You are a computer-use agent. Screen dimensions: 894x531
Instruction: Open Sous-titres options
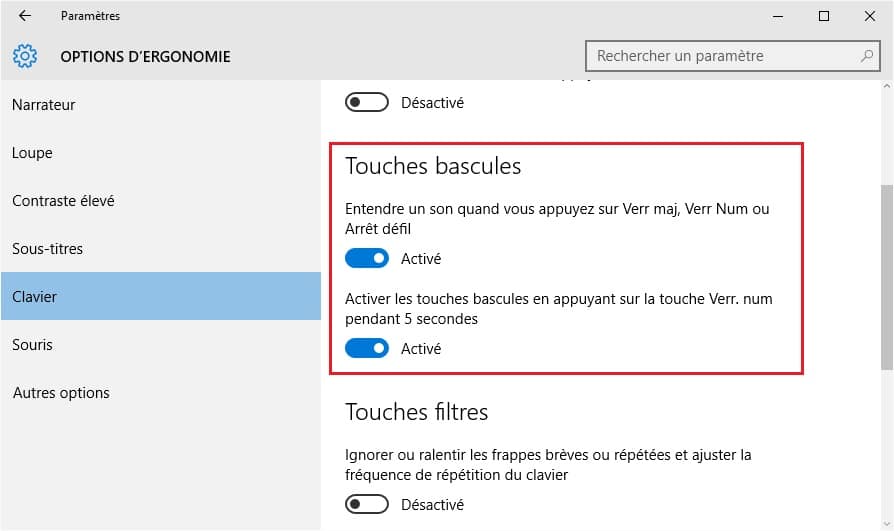click(47, 249)
